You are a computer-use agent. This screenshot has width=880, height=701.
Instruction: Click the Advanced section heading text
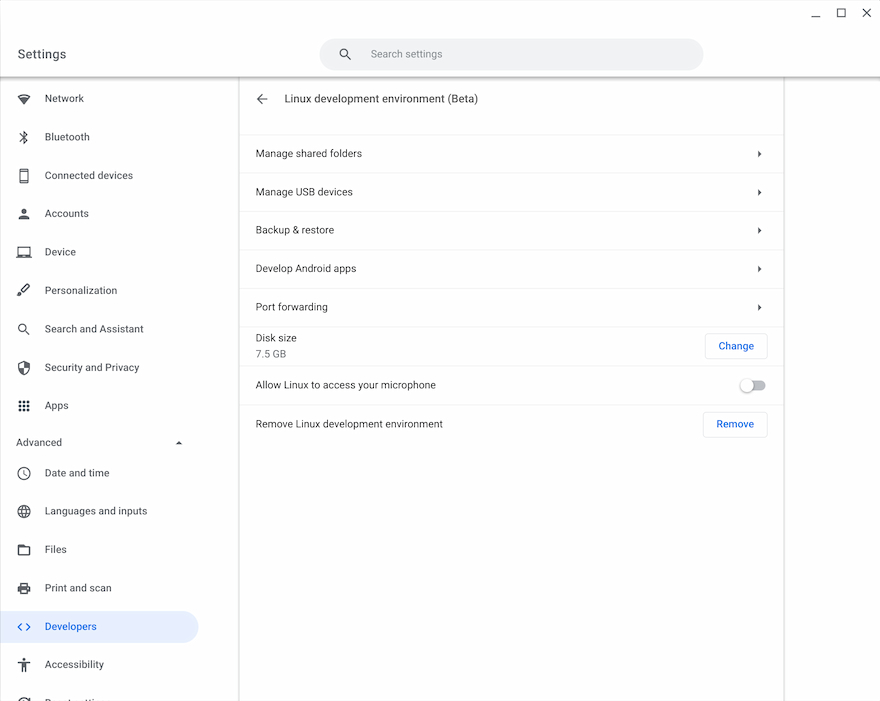[39, 443]
